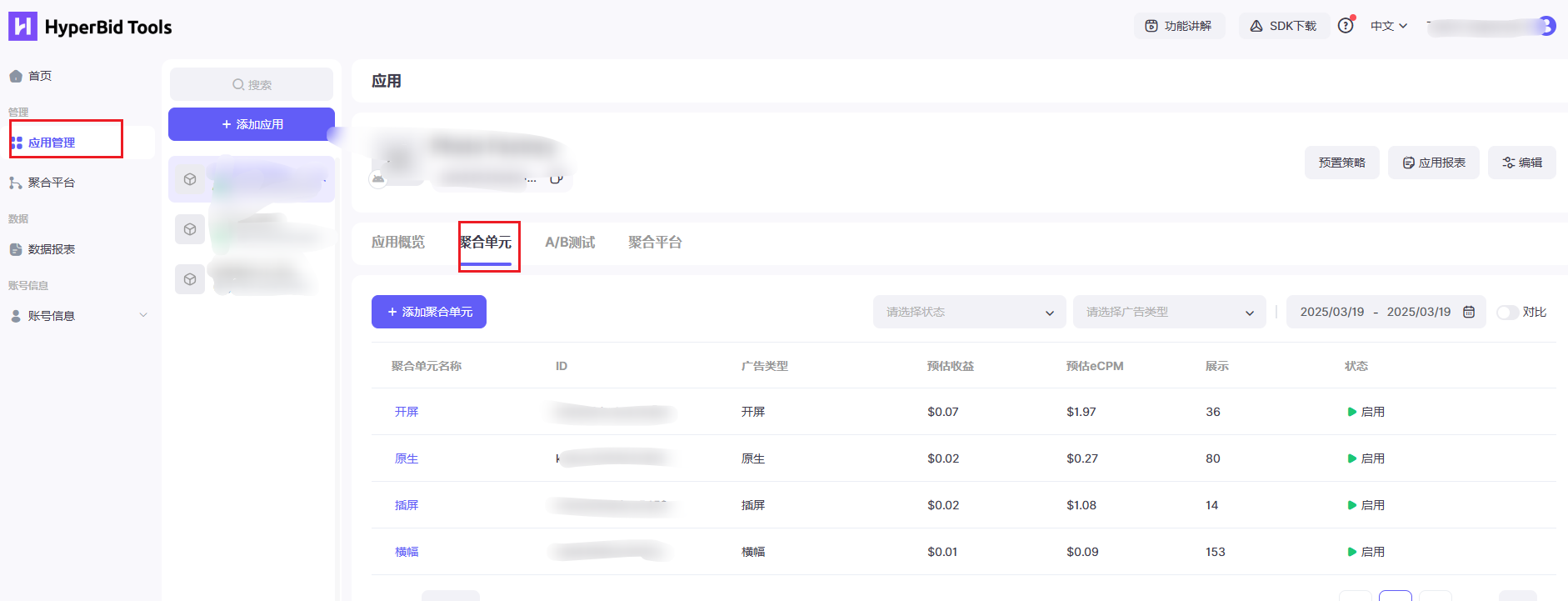Image resolution: width=1568 pixels, height=601 pixels.
Task: Open the calendar icon in date range
Action: coord(1469,312)
